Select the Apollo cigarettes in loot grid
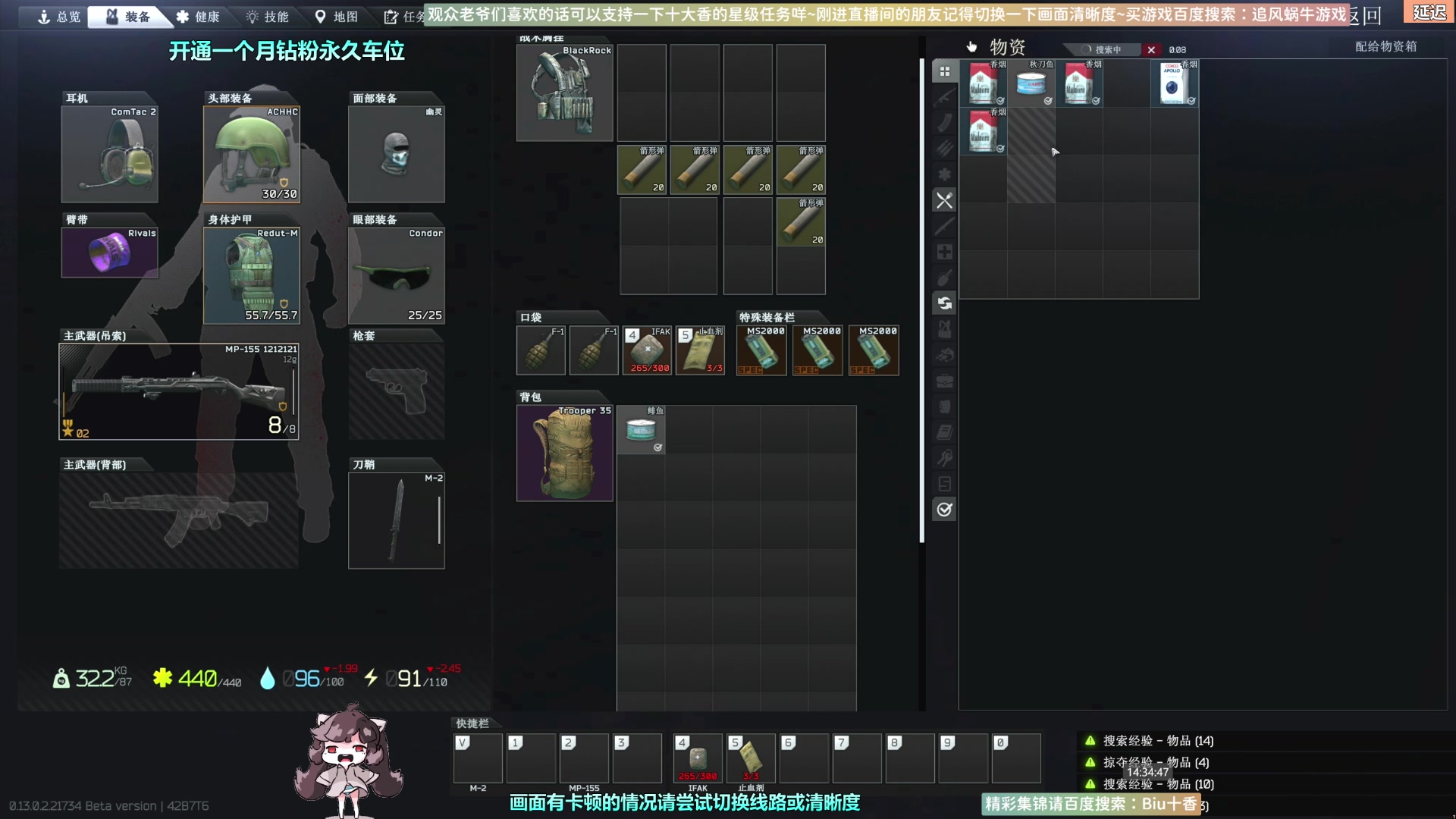Screen dimensions: 1456x819 (1174, 83)
